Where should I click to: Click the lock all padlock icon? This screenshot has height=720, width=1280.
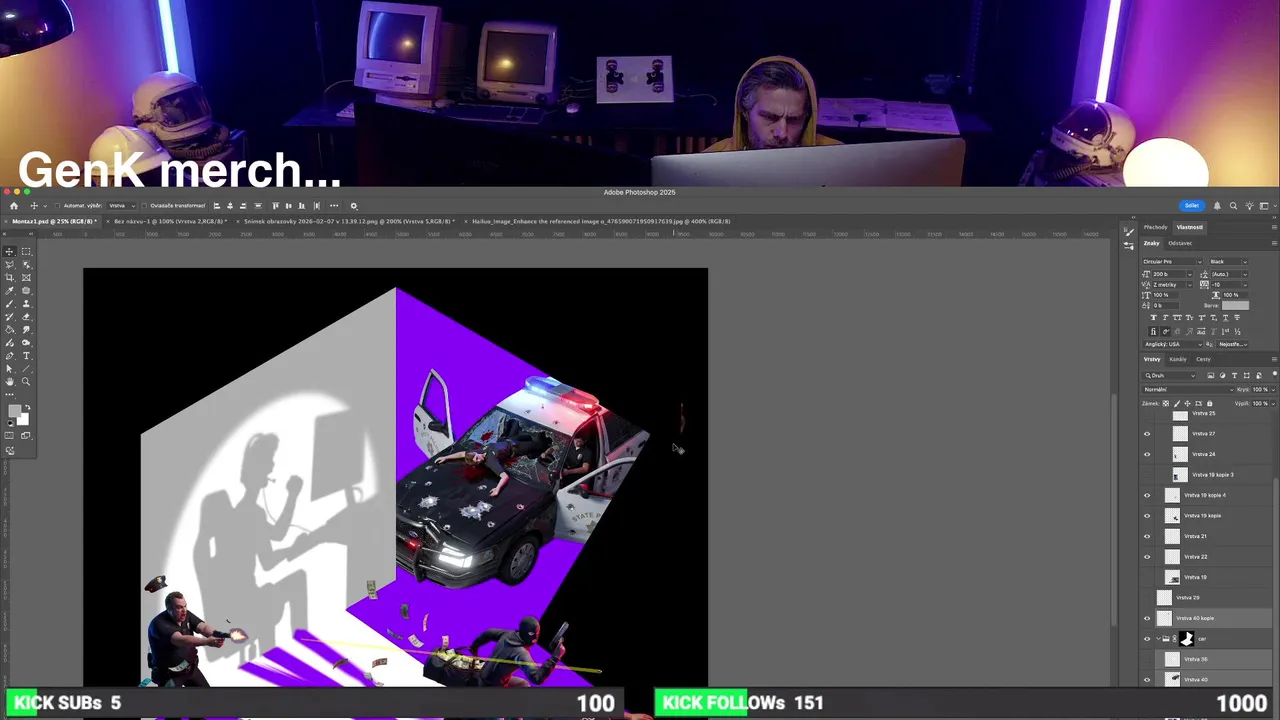point(1209,403)
